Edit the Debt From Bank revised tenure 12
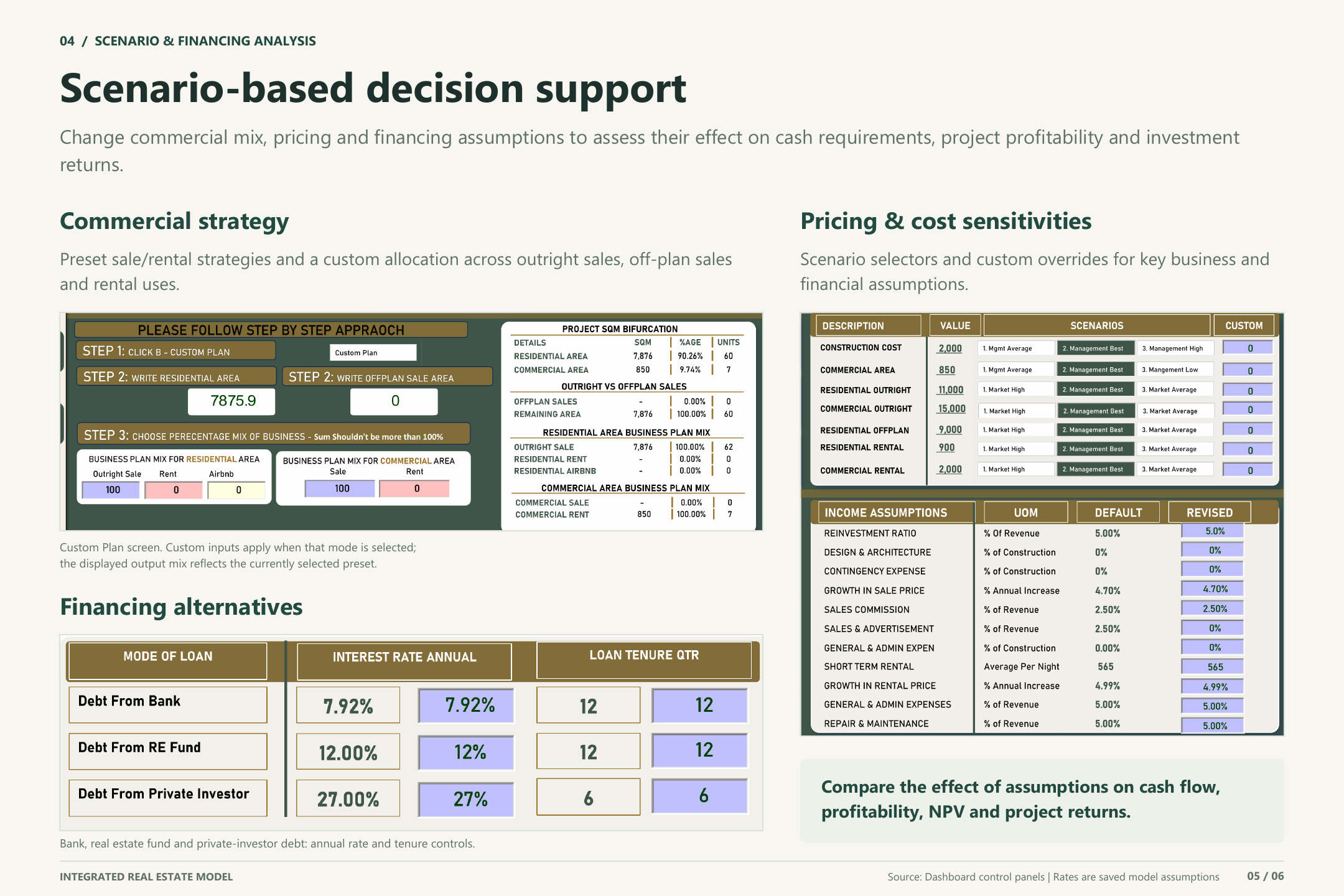Screen dimensions: 1344x896 700,705
